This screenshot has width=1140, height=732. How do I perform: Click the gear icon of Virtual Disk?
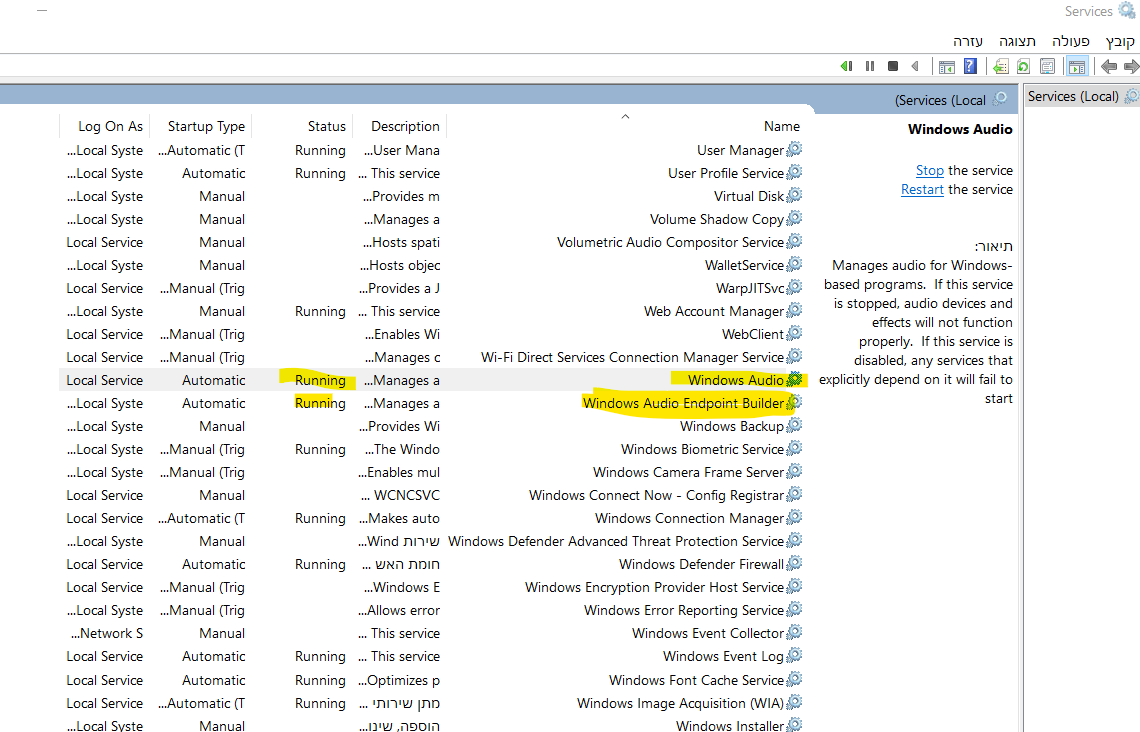tap(795, 196)
